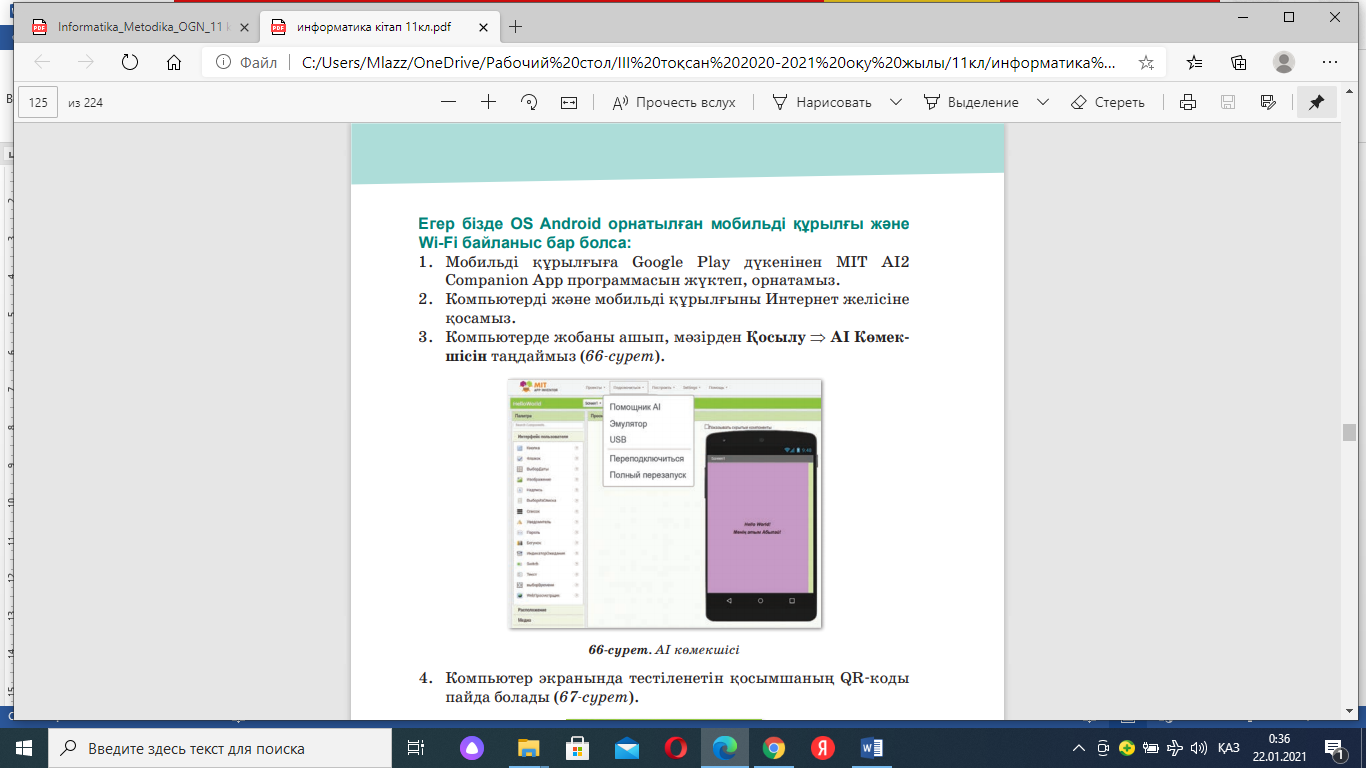Go to the browser home page
This screenshot has height=768, width=1366.
(x=173, y=62)
